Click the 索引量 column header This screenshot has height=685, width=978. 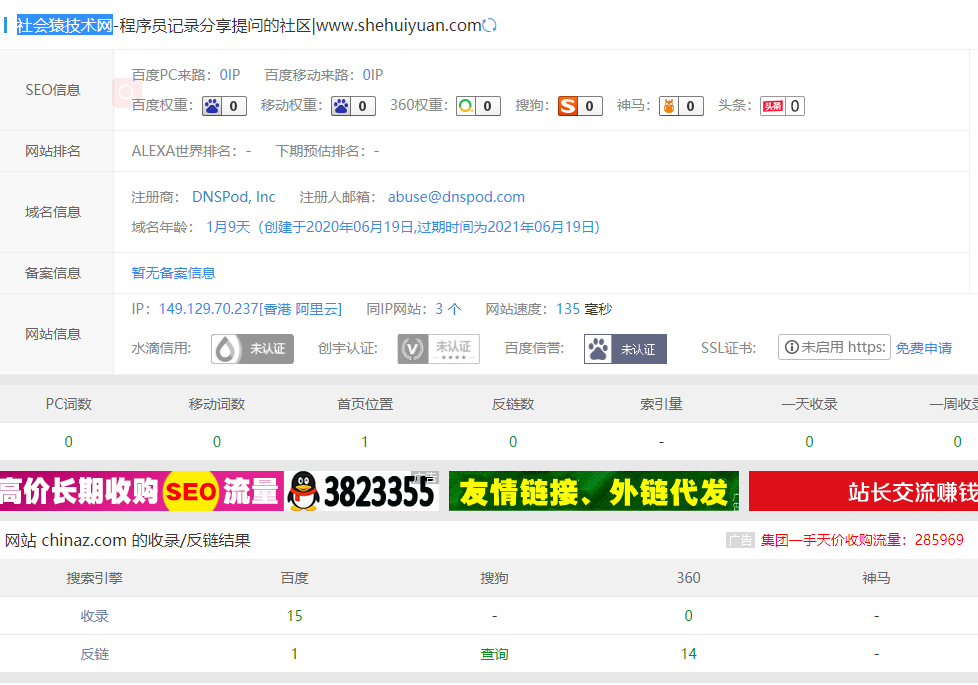tap(661, 404)
